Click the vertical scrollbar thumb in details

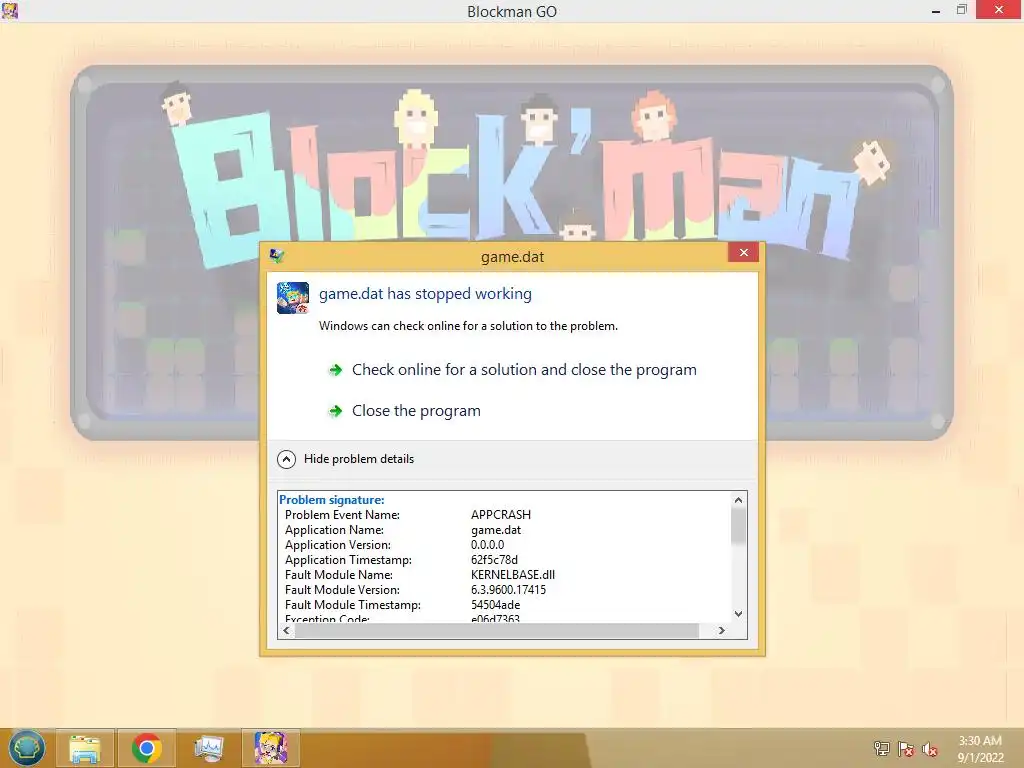(x=738, y=526)
